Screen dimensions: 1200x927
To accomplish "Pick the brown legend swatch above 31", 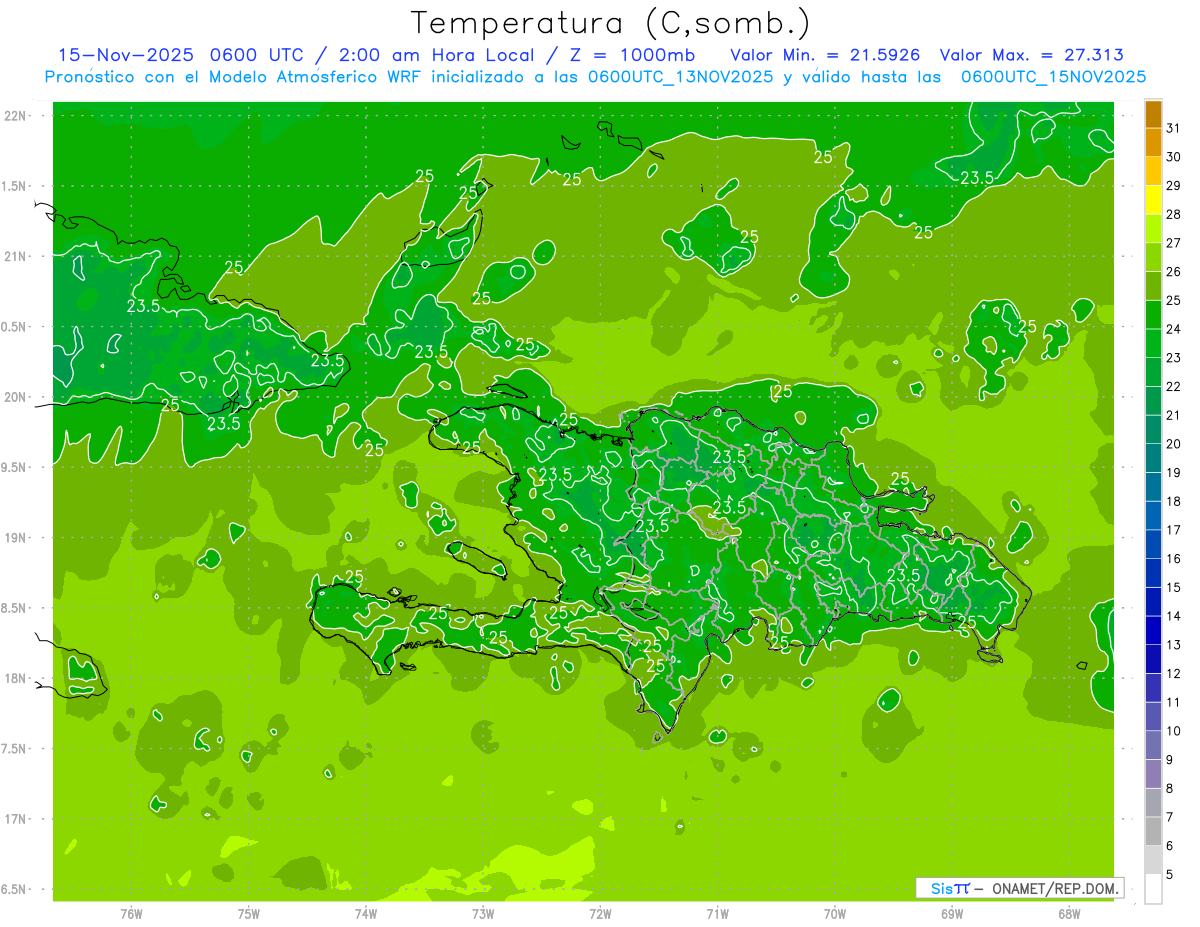I will (x=1153, y=114).
